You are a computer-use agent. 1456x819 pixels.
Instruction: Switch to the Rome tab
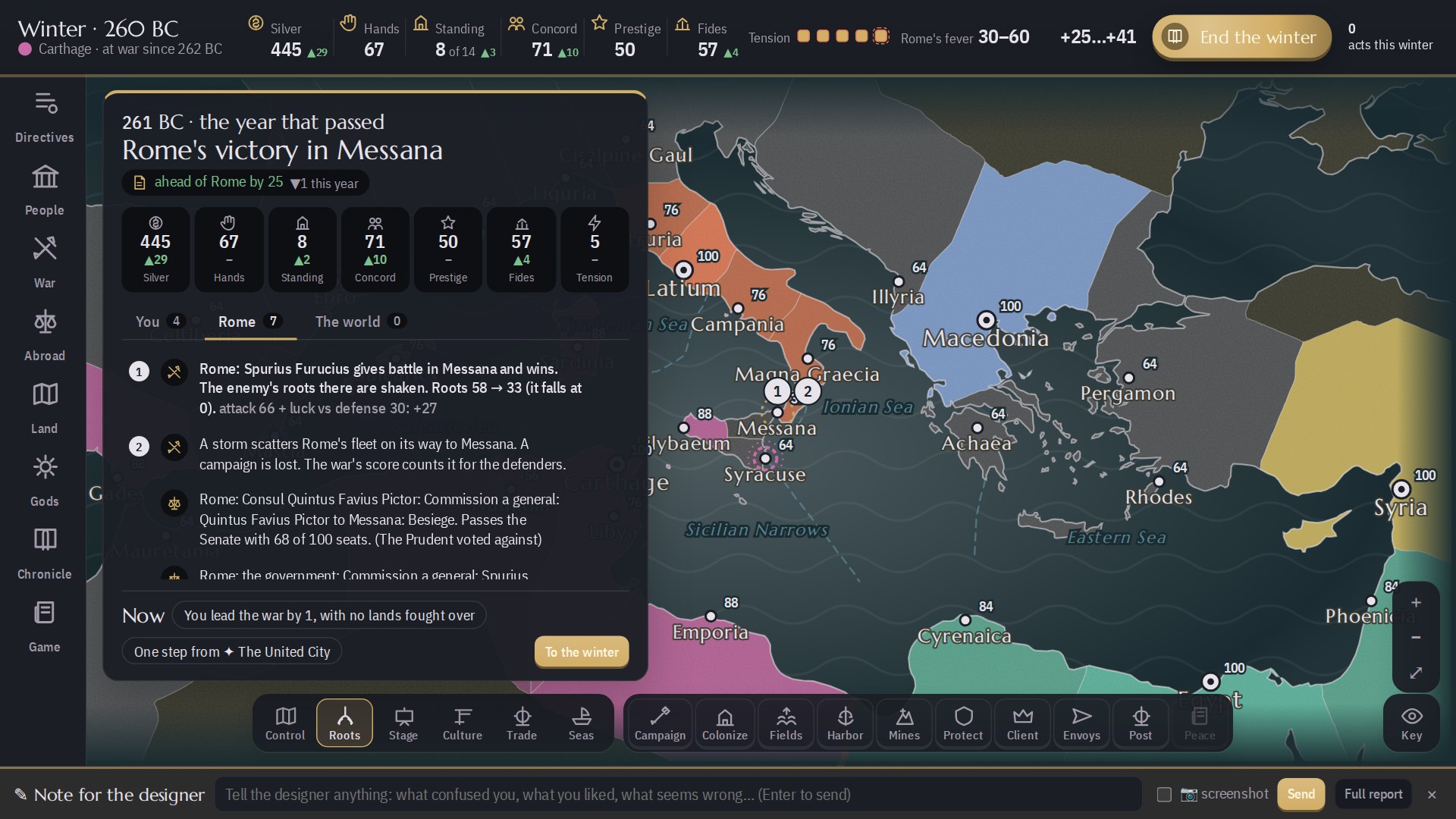(250, 322)
